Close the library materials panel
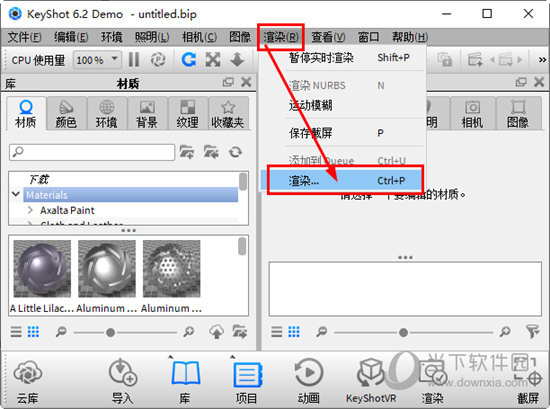Viewport: 550px width, 409px height. click(x=246, y=82)
